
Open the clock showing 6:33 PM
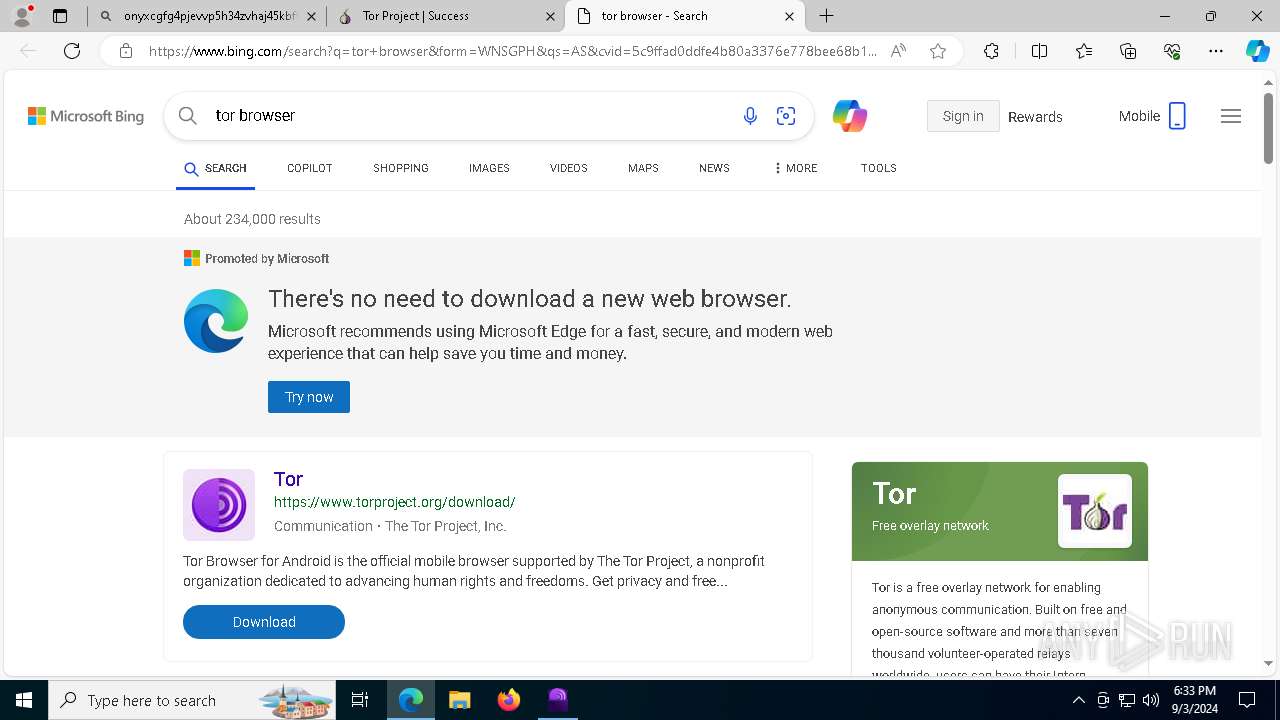point(1195,700)
